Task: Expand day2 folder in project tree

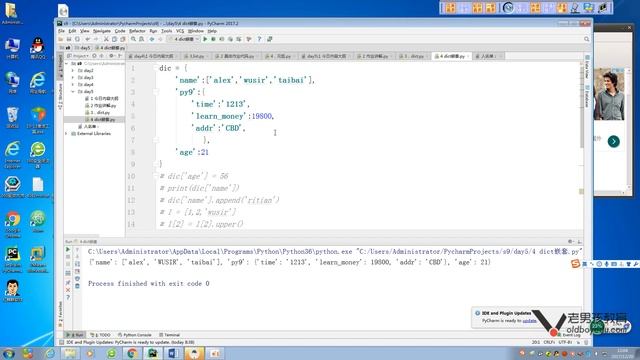Action: [x=73, y=71]
